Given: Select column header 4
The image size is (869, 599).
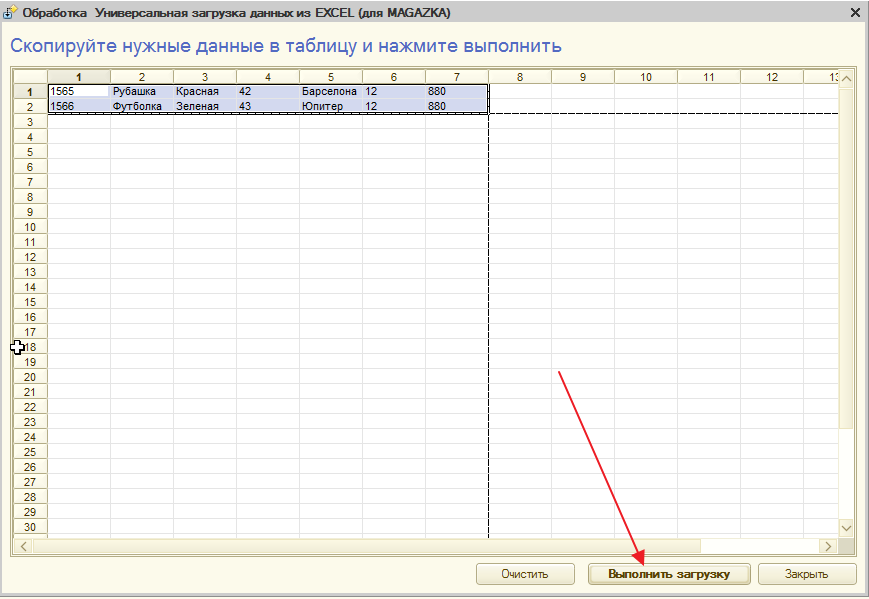Looking at the screenshot, I should coord(268,77).
